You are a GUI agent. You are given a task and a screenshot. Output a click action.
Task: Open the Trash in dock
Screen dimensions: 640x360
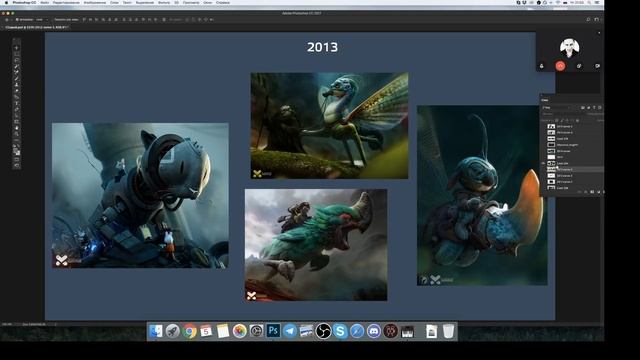click(x=448, y=331)
